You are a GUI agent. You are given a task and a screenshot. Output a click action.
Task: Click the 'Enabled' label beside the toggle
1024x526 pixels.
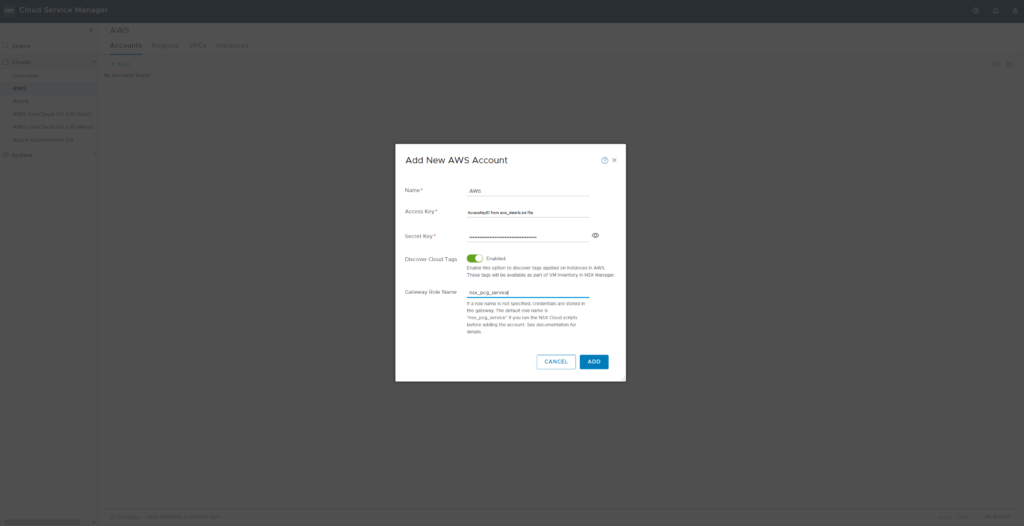496,259
